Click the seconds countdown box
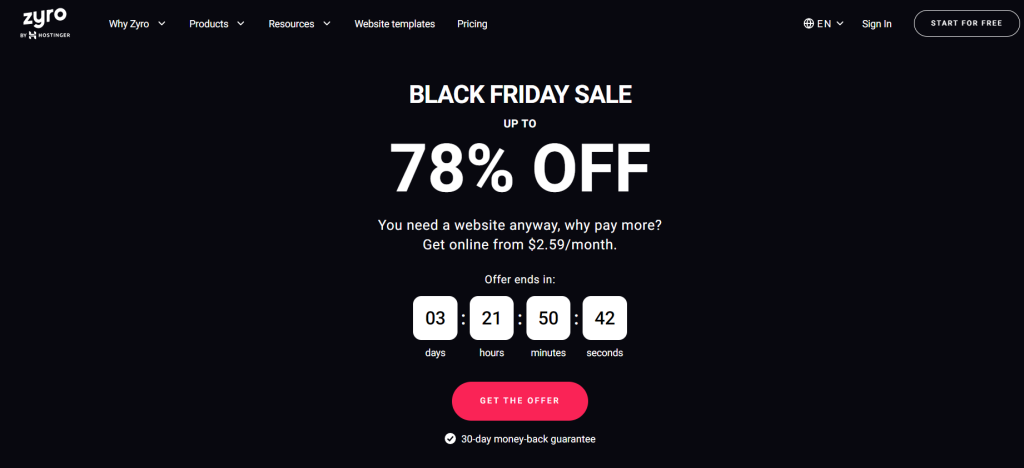The height and width of the screenshot is (468, 1024). [605, 318]
